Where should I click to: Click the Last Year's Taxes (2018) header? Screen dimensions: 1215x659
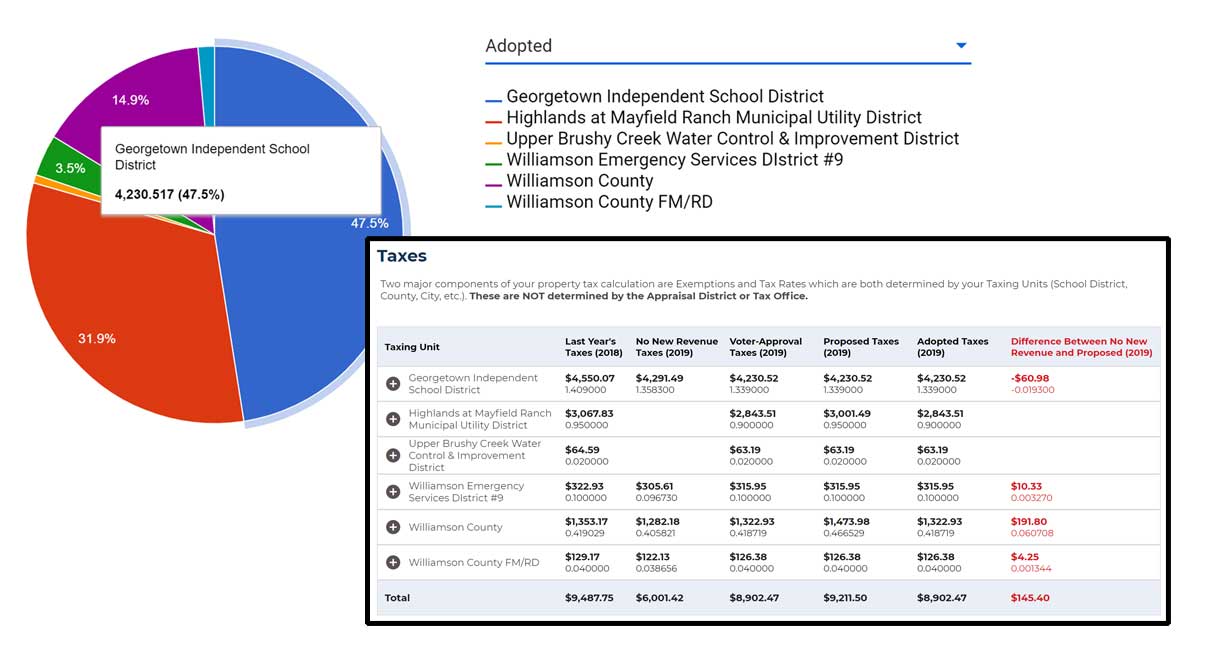tap(593, 347)
